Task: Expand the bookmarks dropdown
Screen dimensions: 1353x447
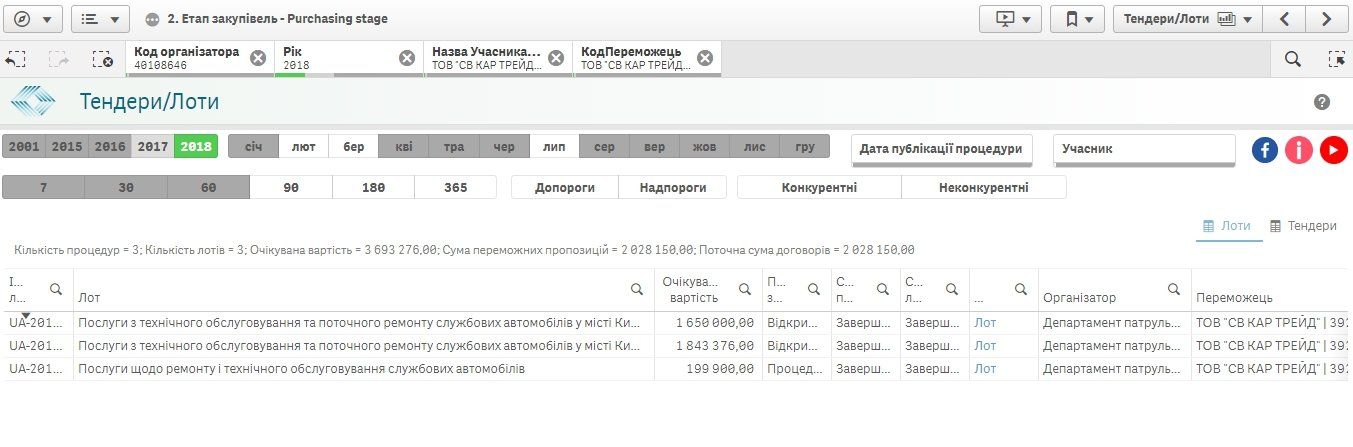Action: [x=1079, y=19]
